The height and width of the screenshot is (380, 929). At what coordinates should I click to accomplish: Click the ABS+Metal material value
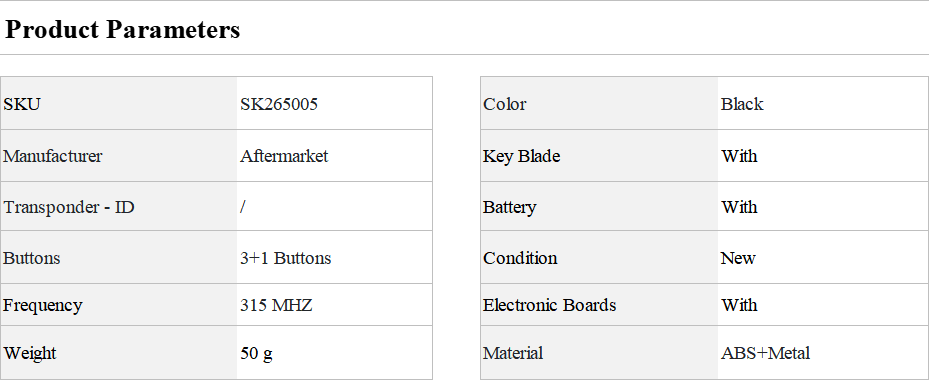[x=765, y=353]
